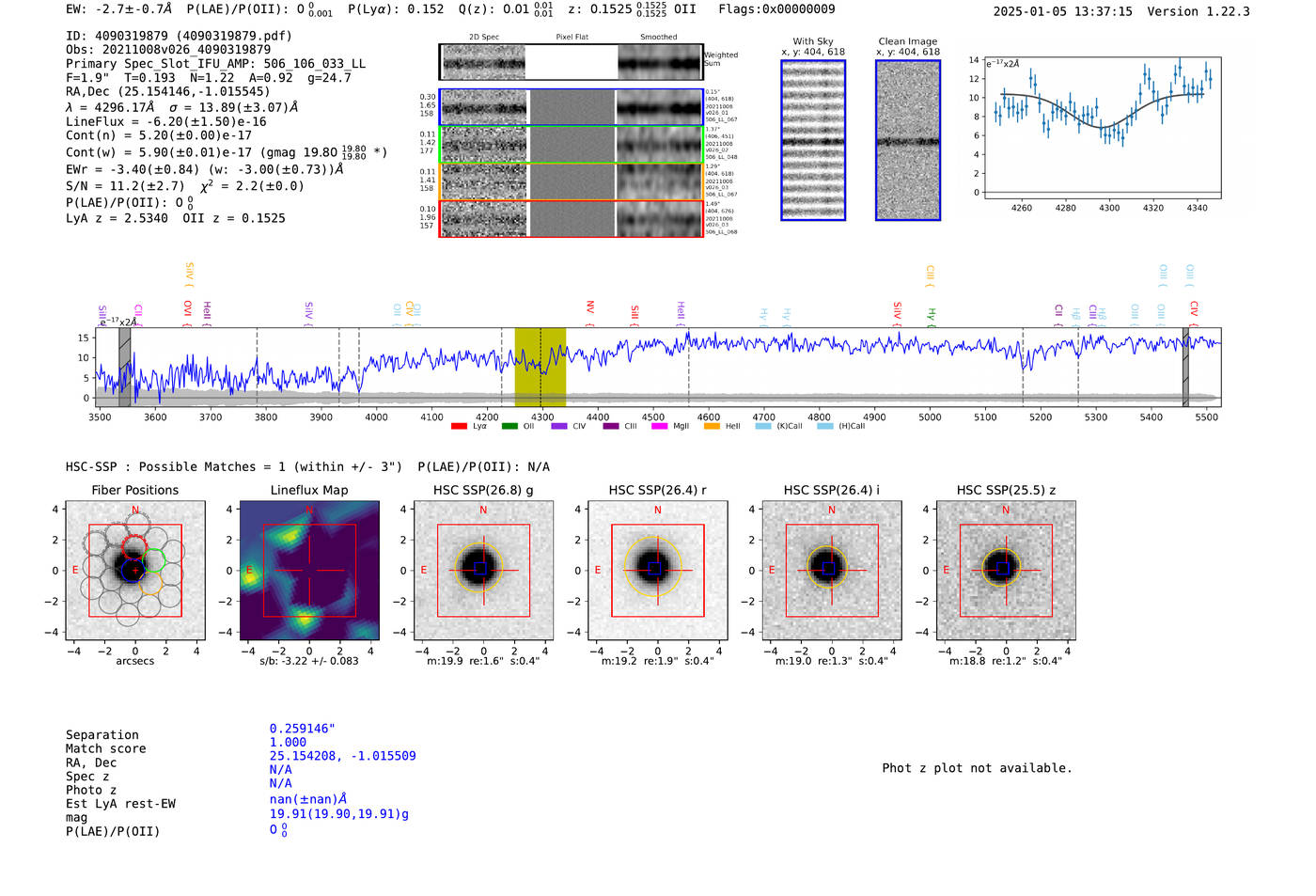Select the Weighted Sum 2D spectrum row
This screenshot has width=1316, height=896.
tap(572, 62)
